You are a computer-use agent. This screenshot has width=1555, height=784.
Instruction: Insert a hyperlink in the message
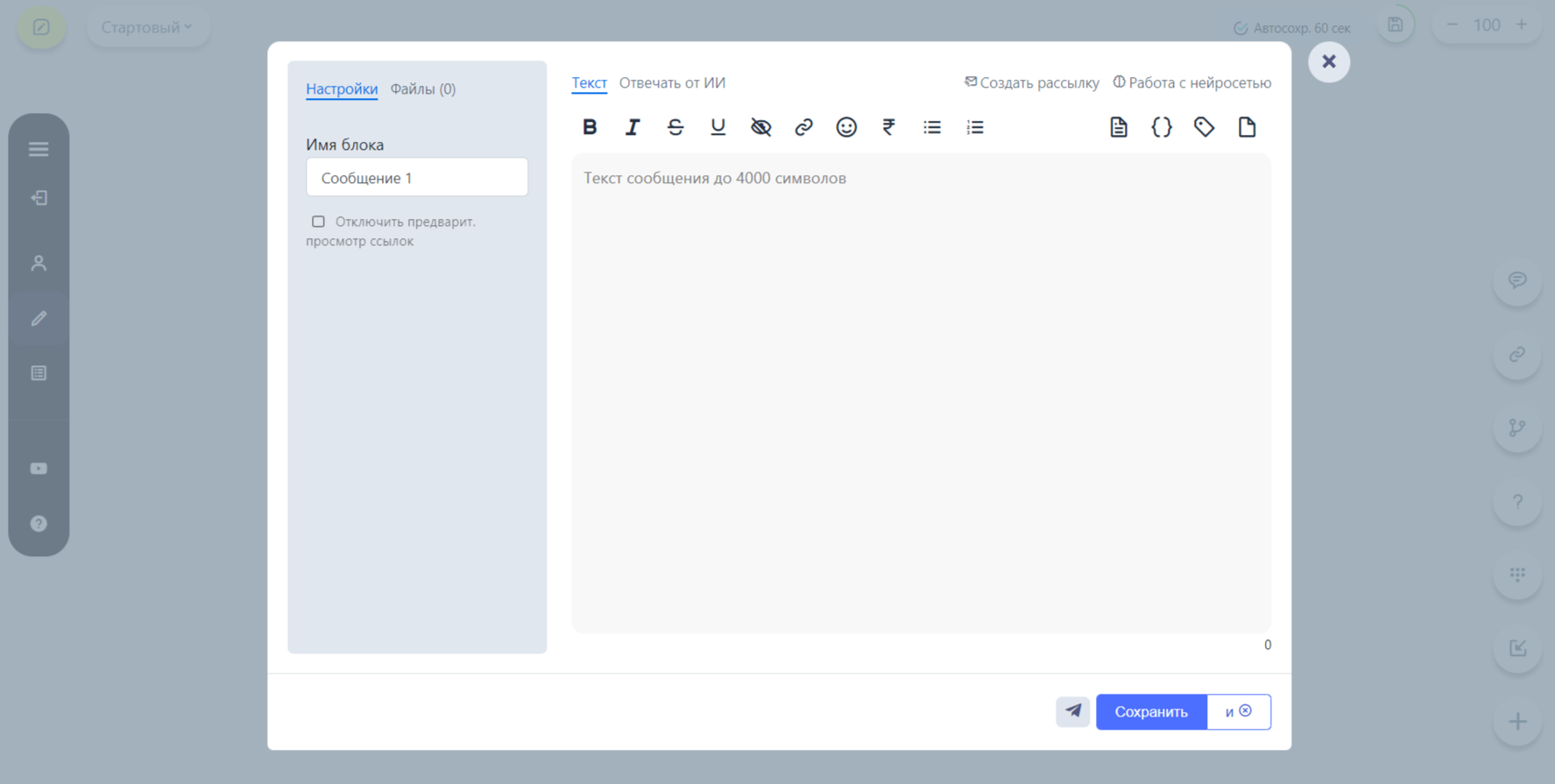[x=803, y=127]
